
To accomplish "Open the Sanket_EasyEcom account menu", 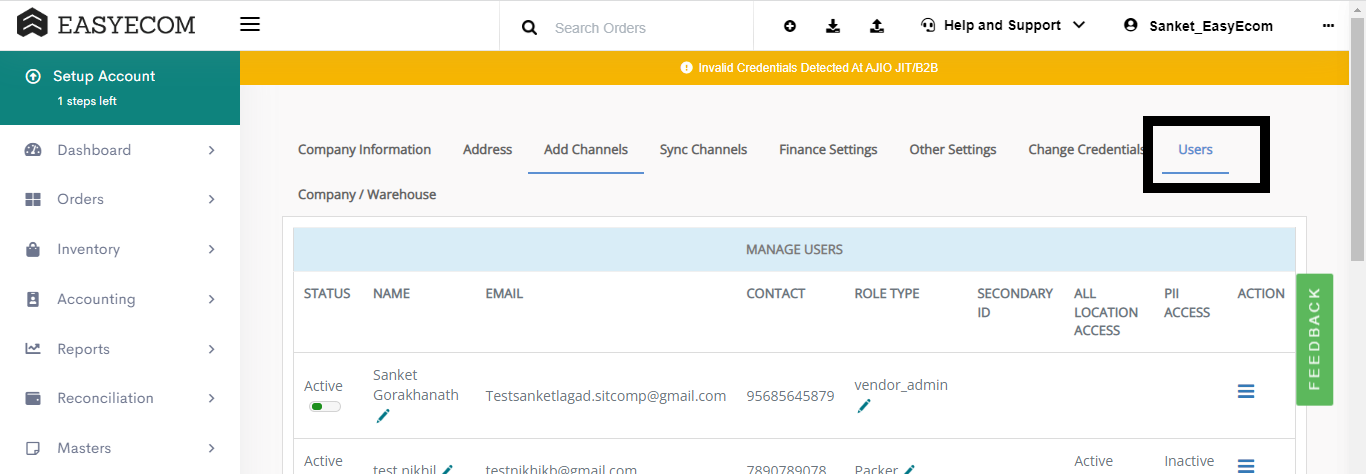I will (1198, 26).
